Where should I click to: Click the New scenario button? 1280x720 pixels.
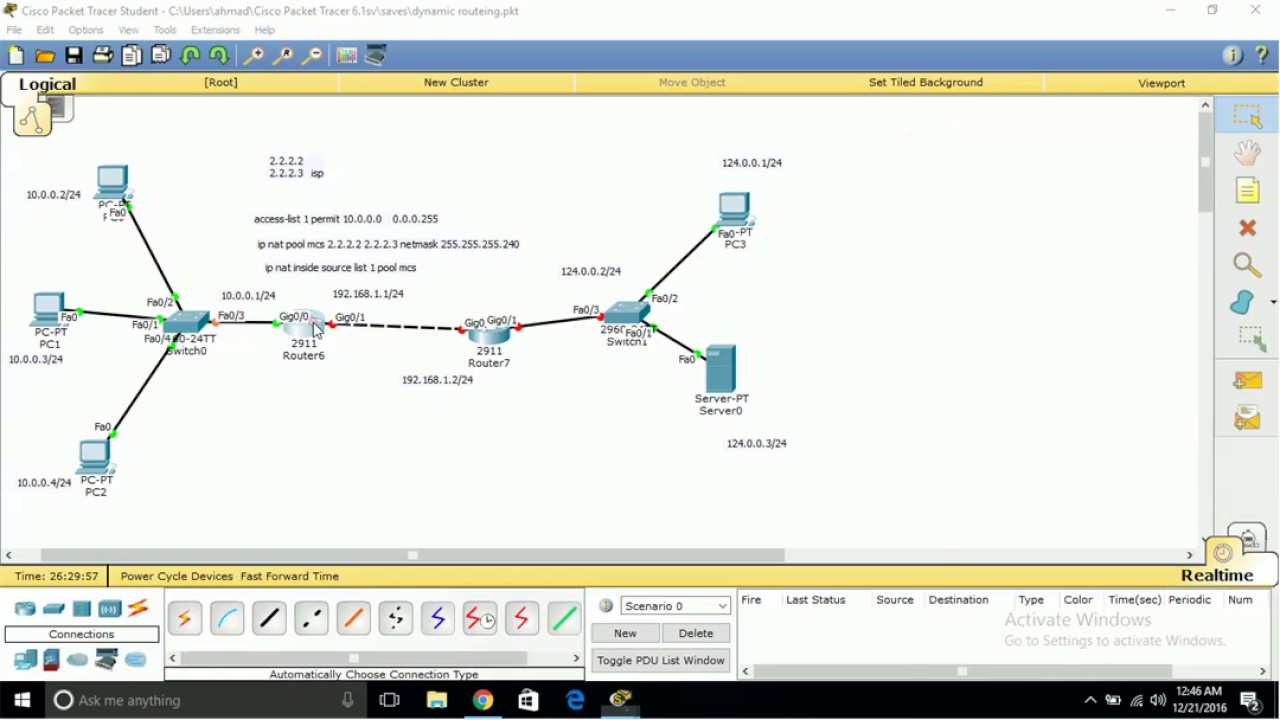point(625,633)
